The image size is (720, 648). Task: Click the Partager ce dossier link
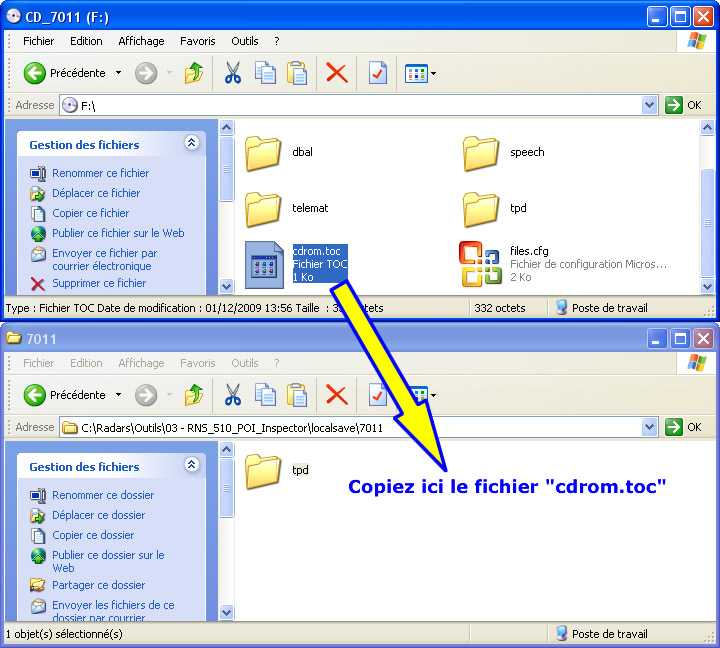98,585
